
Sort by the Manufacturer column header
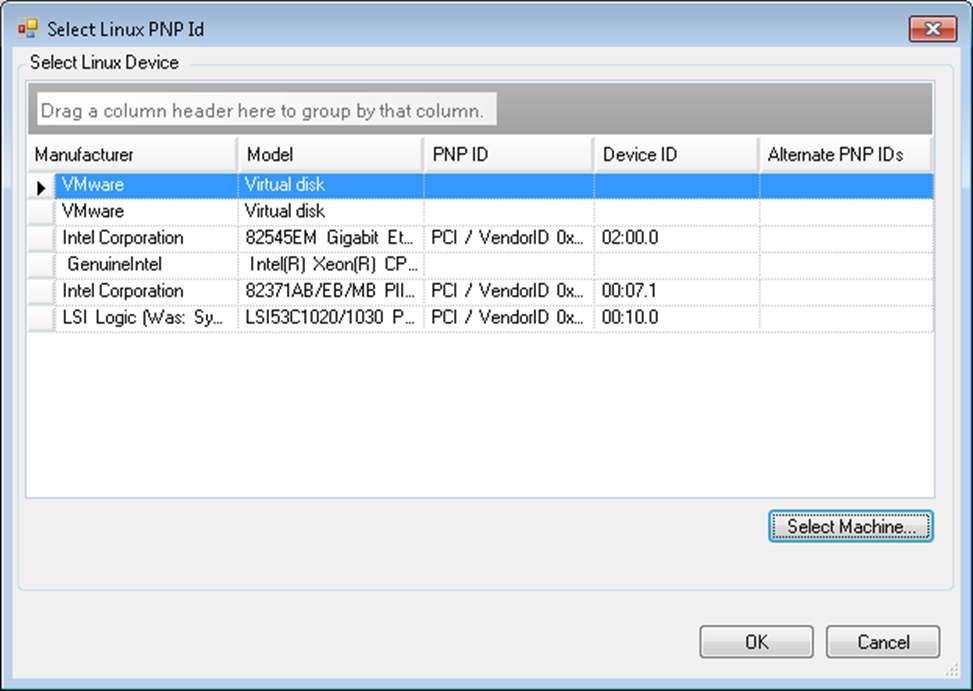pos(130,155)
